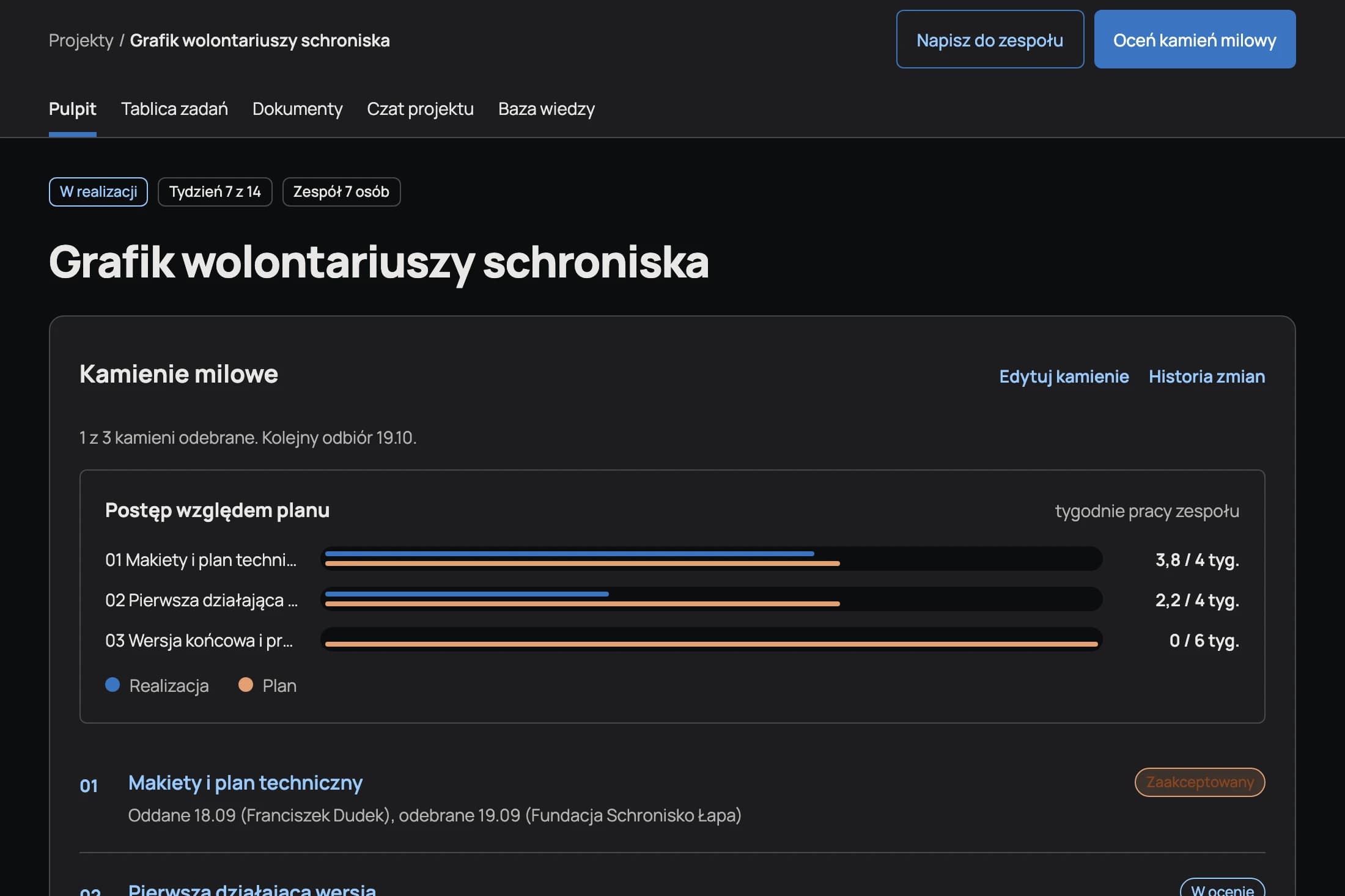
Task: Click the '2,2 / 4 tyg.' value
Action: (1197, 600)
